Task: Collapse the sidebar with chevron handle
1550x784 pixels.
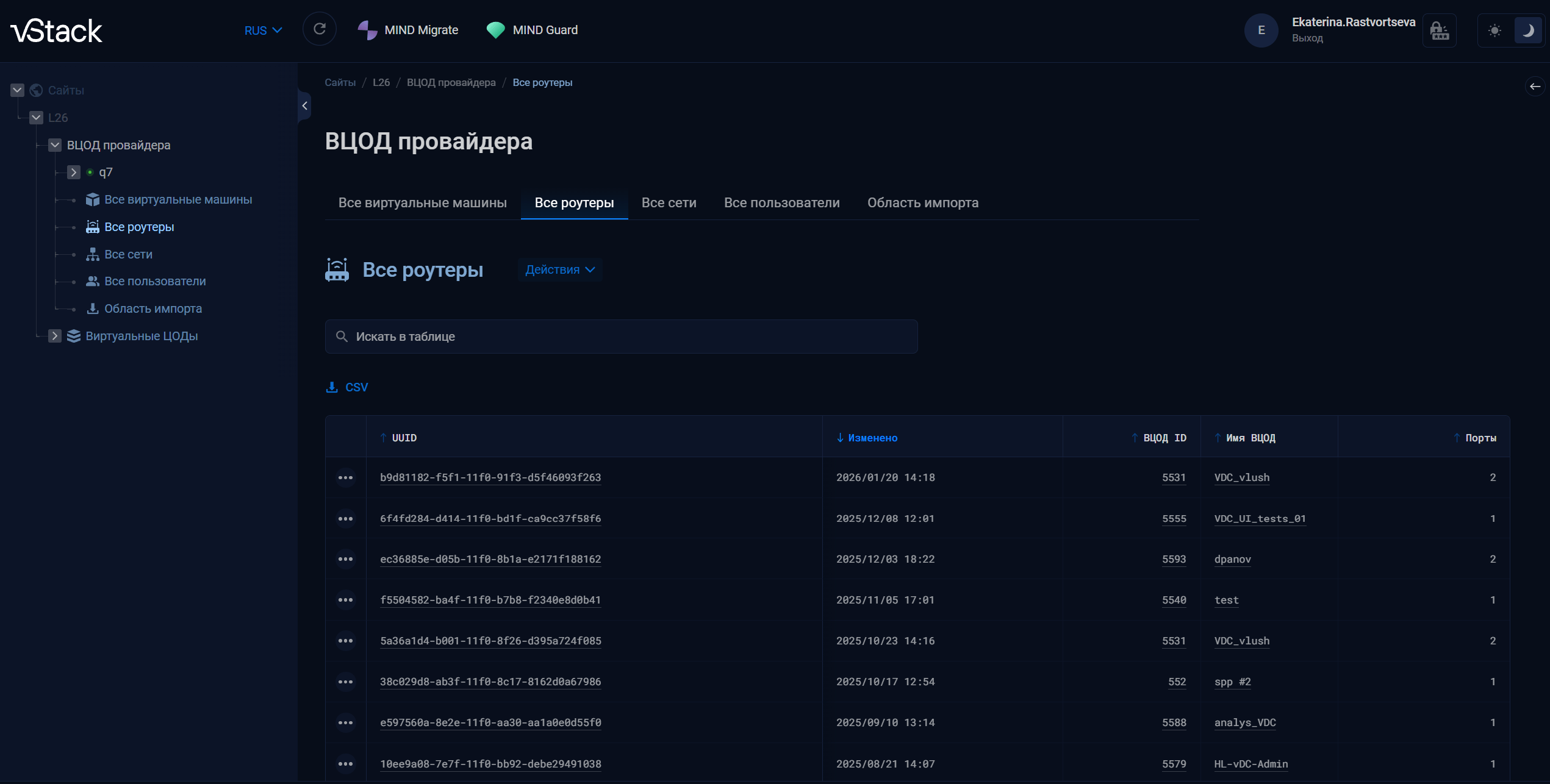Action: (304, 106)
